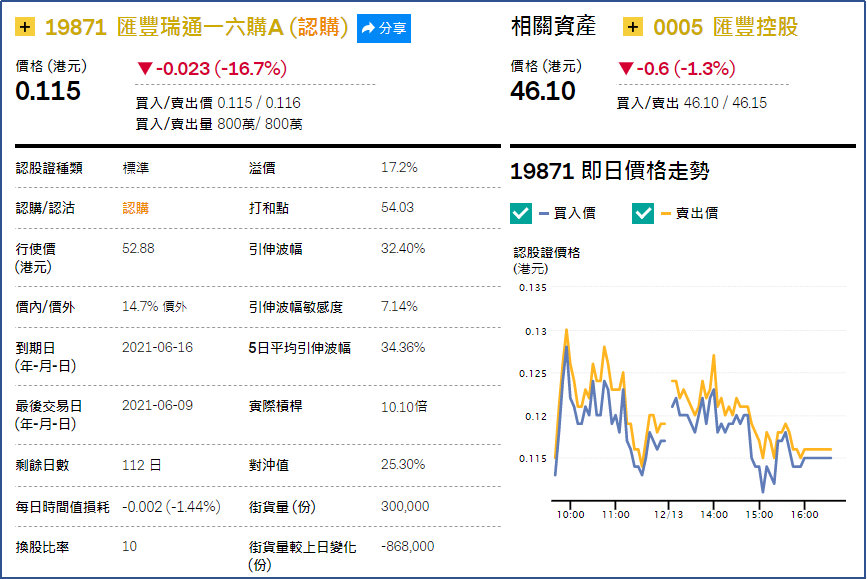Click the 0.135 price label on chart axis
867x579 pixels.
point(532,288)
